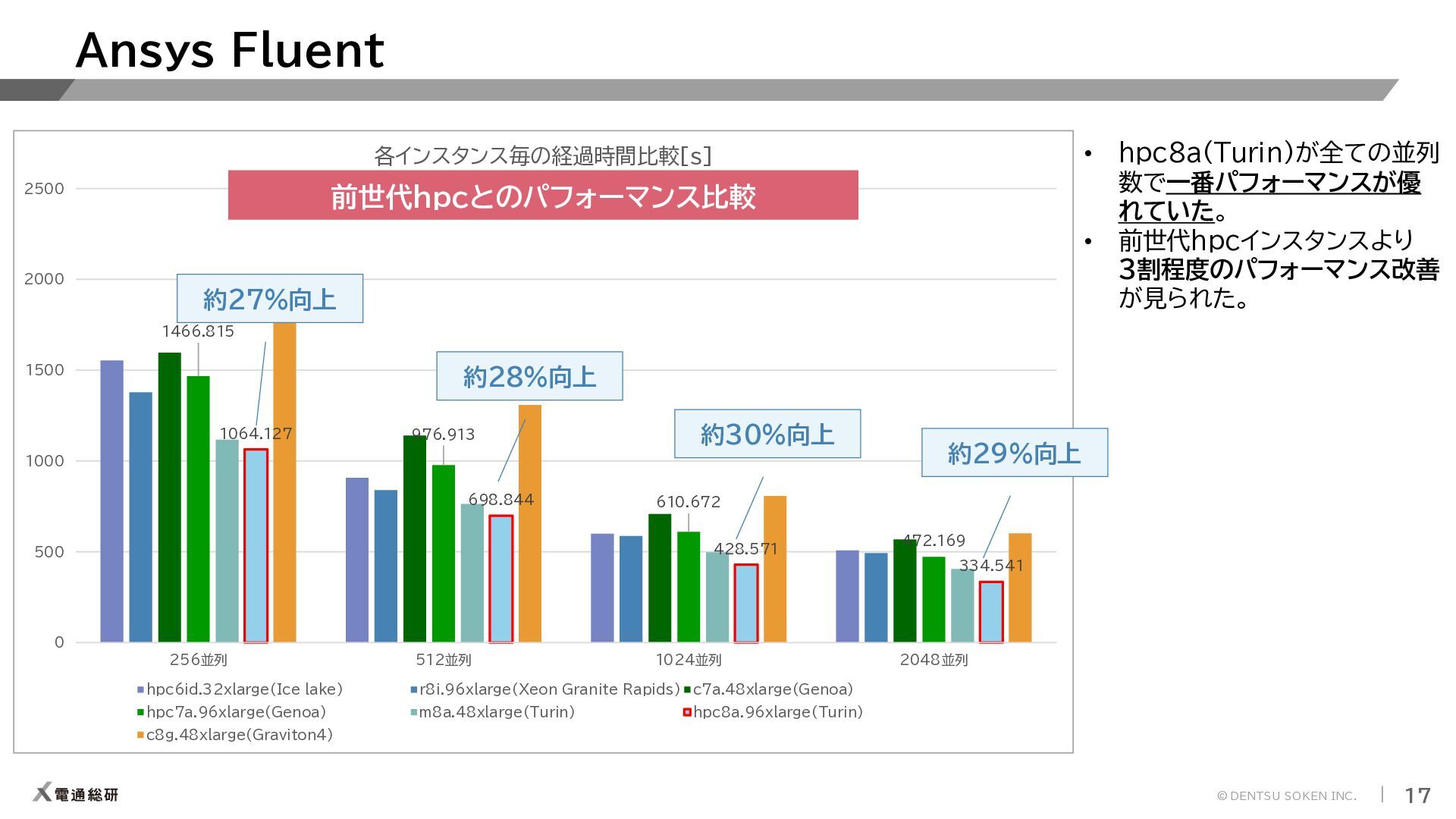Select the 約27%向上 callout box

pyautogui.click(x=270, y=299)
